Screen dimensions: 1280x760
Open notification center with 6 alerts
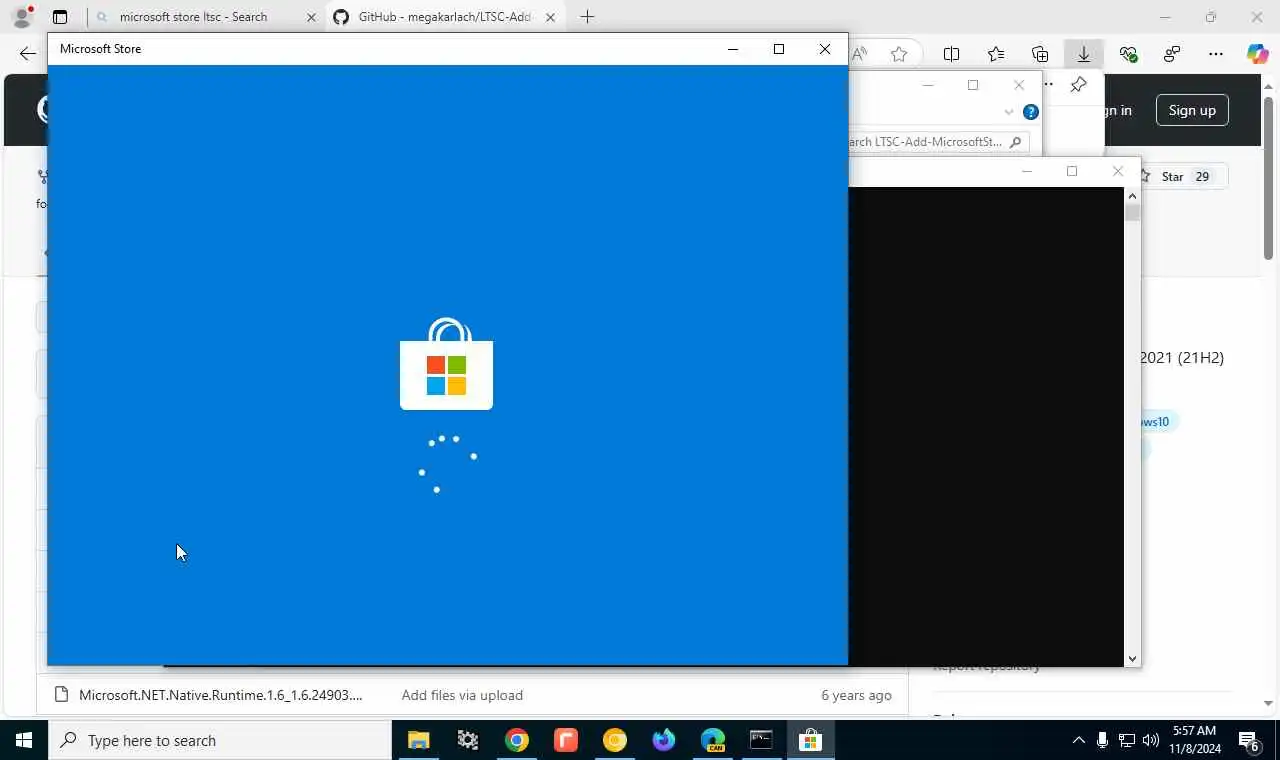click(x=1249, y=740)
